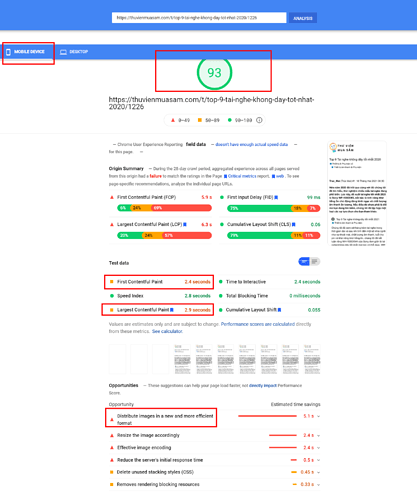Click the red triangle icon beside First Contentful Paint (FCP)
This screenshot has height=500, width=417.
[x=112, y=197]
